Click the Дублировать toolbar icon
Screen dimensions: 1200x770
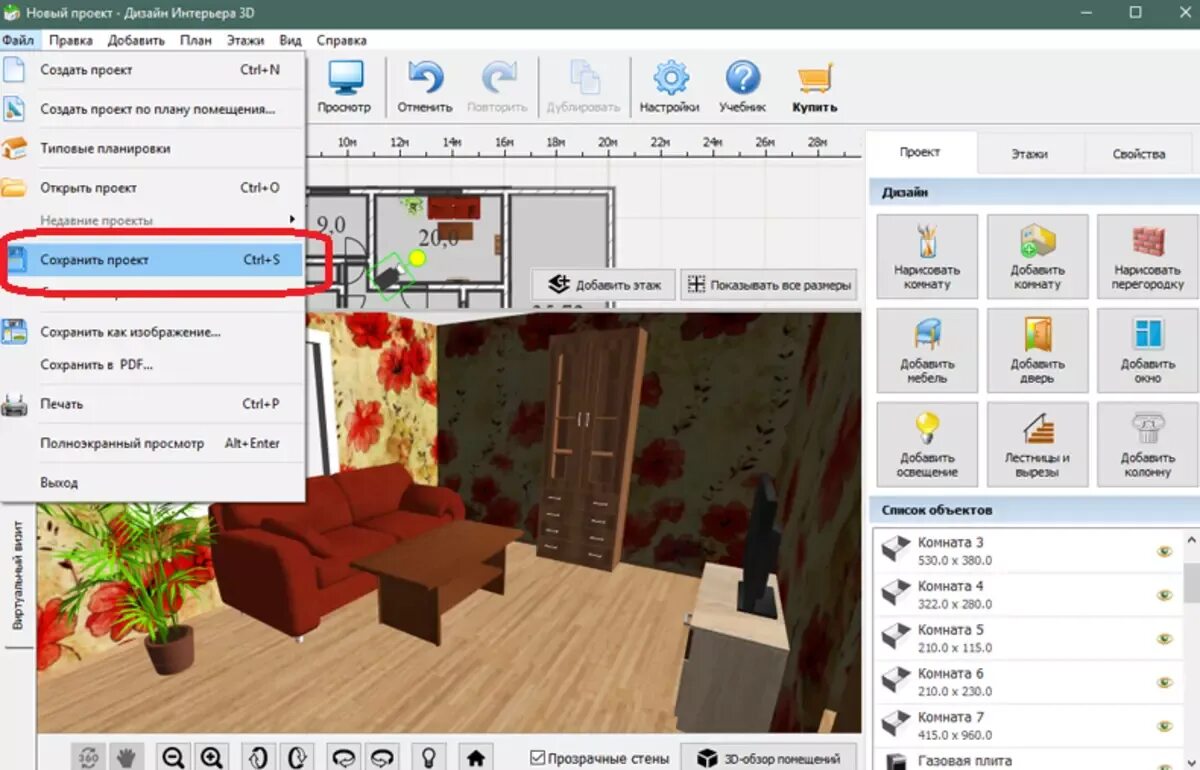583,78
